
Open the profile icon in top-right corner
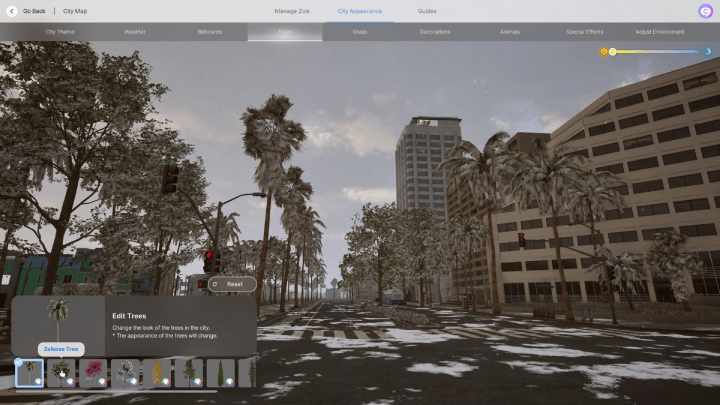click(705, 11)
